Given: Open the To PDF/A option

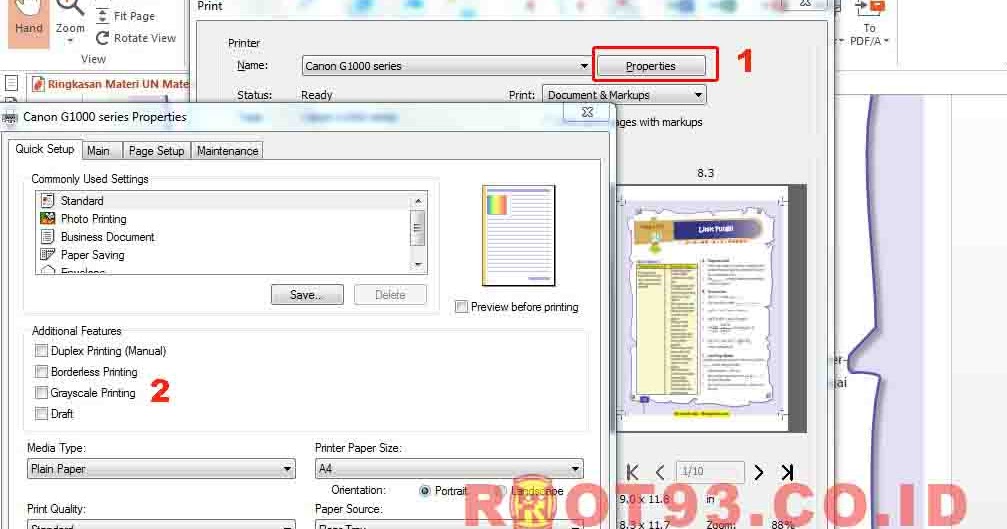Looking at the screenshot, I should point(869,26).
